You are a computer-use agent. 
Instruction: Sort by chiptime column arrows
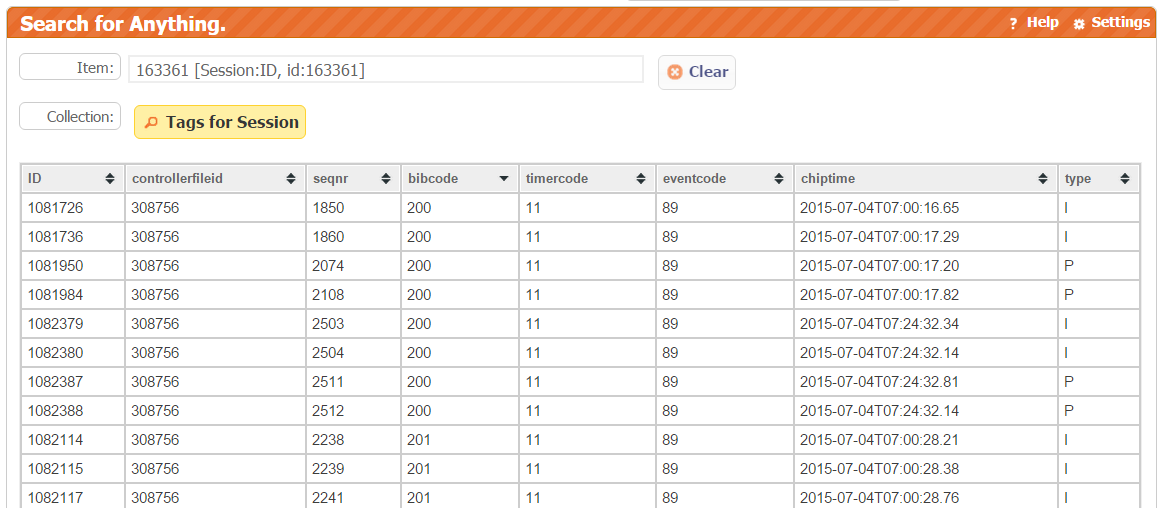pos(1043,178)
